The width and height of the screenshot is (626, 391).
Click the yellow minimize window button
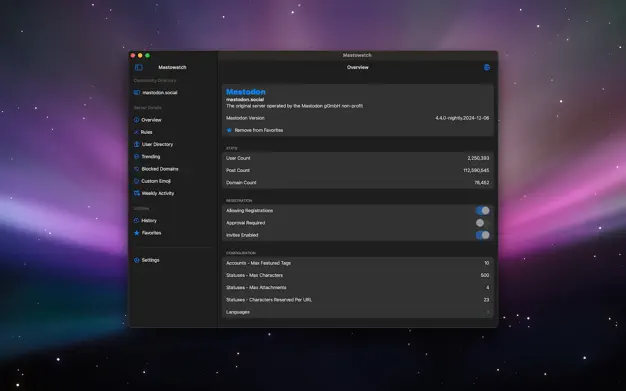(140, 56)
